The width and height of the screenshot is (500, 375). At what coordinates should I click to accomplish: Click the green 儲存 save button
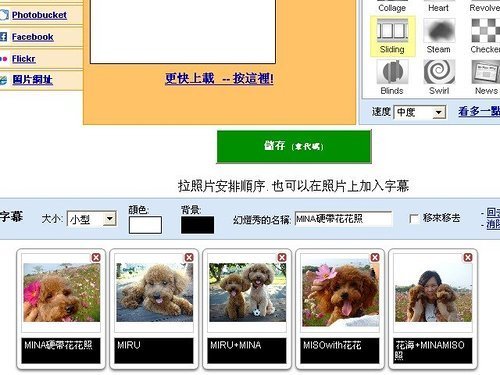294,146
